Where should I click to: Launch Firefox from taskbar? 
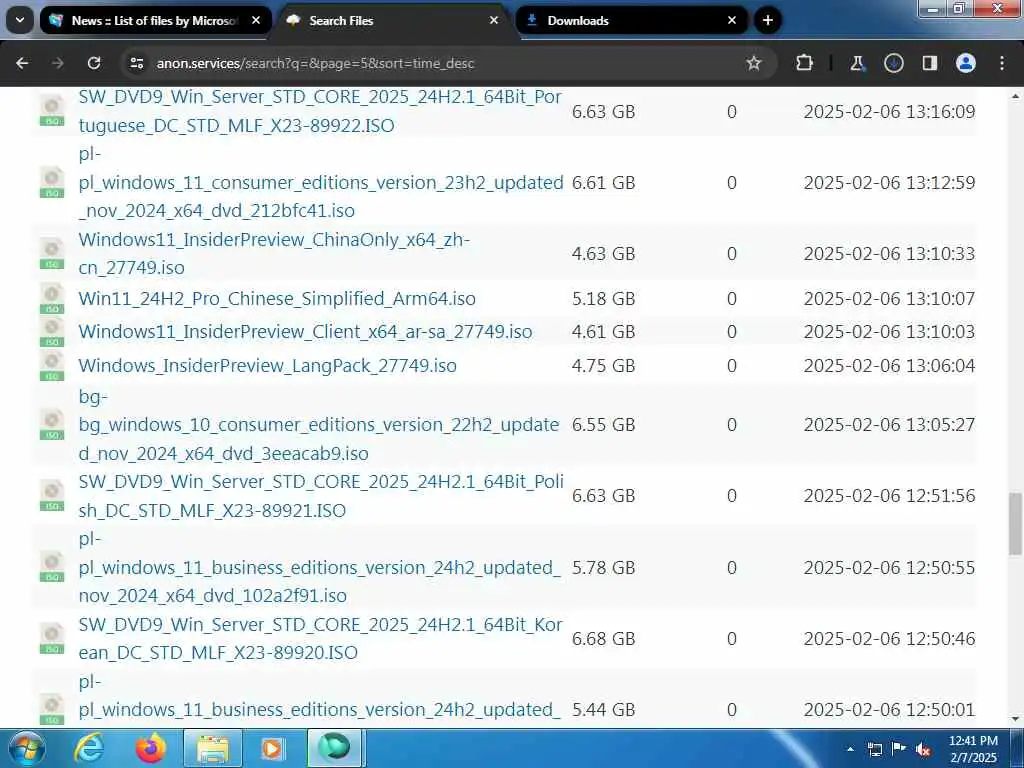[151, 748]
